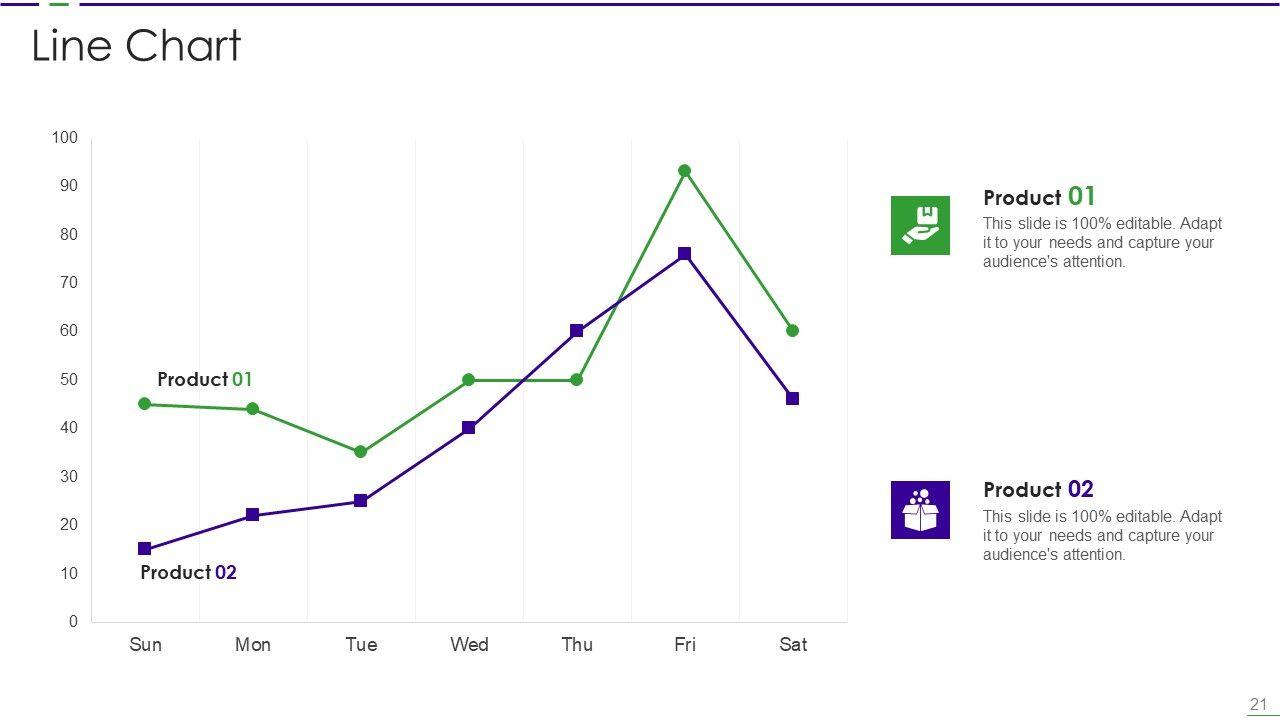1280x720 pixels.
Task: Select the purple Product 02 Friday data marker
Action: click(685, 254)
